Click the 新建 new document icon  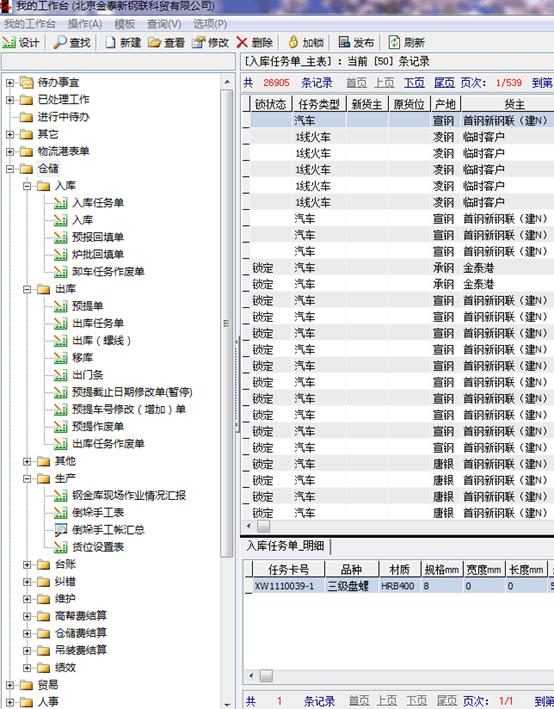click(x=110, y=43)
